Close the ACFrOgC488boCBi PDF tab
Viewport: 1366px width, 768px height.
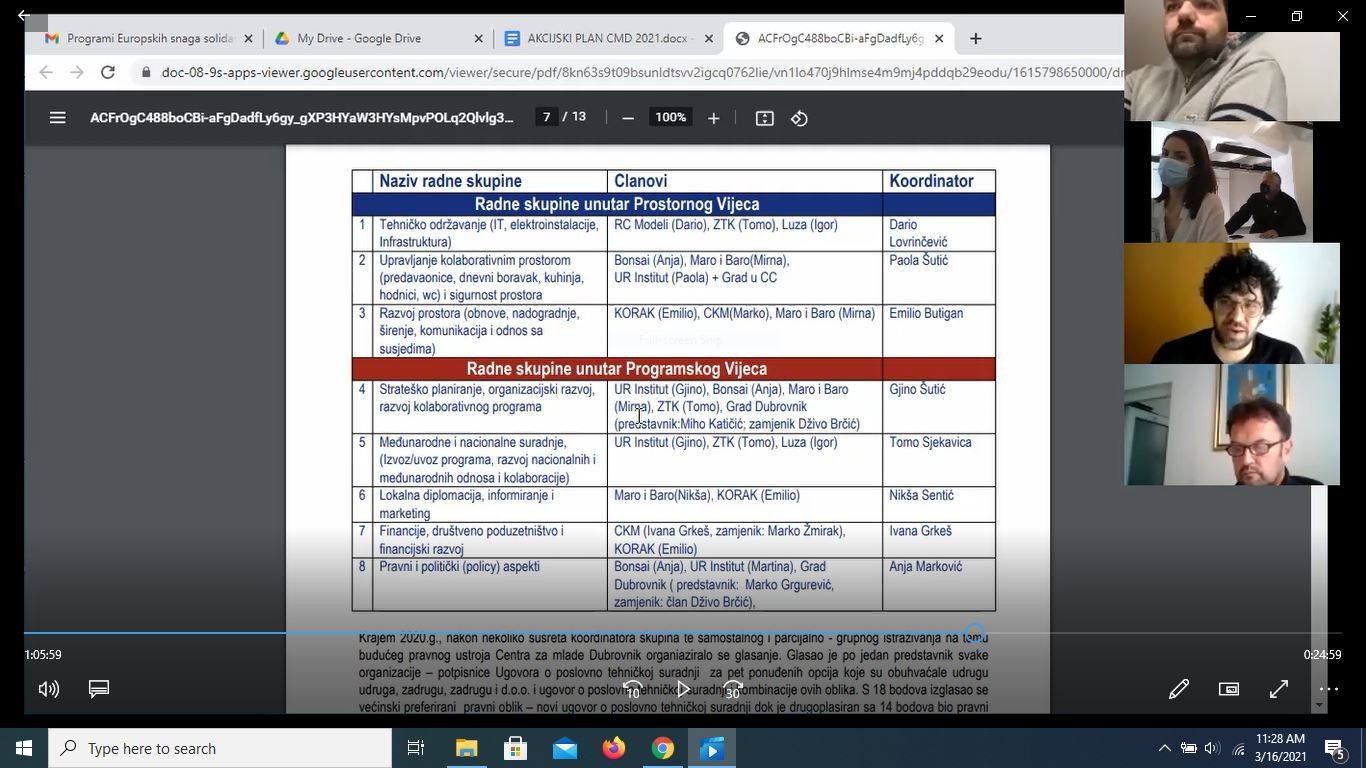click(939, 38)
